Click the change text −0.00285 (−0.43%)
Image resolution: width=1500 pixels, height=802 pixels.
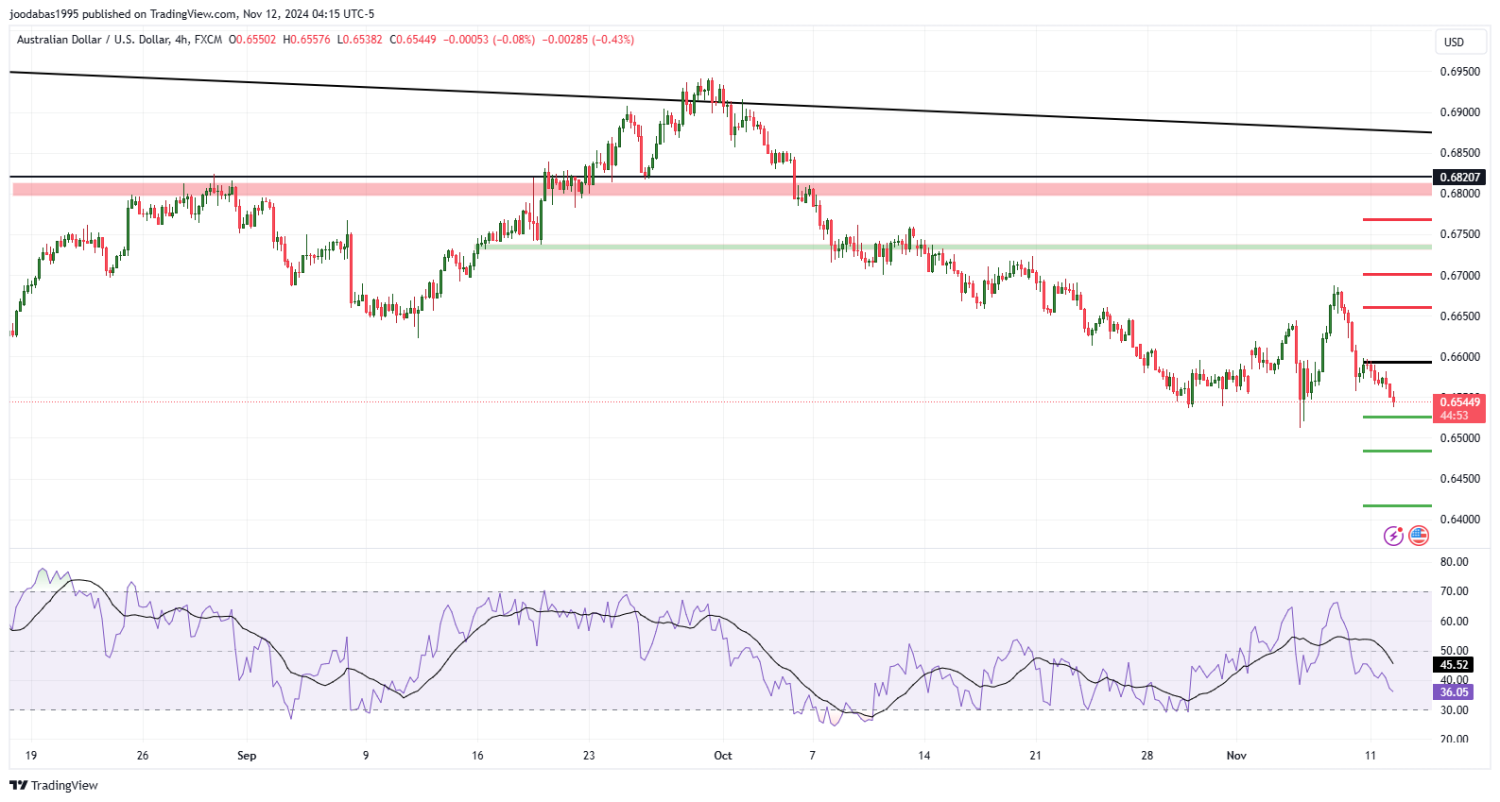(x=588, y=40)
